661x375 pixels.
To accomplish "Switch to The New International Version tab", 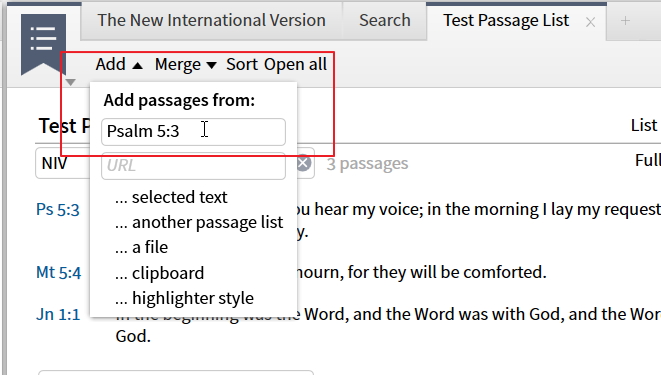I will [x=211, y=20].
